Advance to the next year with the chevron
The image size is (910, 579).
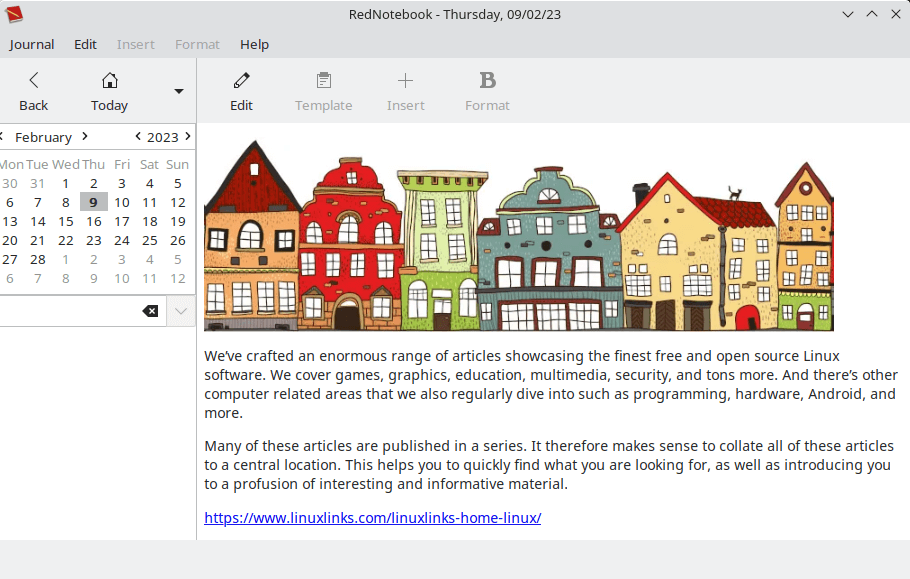187,137
